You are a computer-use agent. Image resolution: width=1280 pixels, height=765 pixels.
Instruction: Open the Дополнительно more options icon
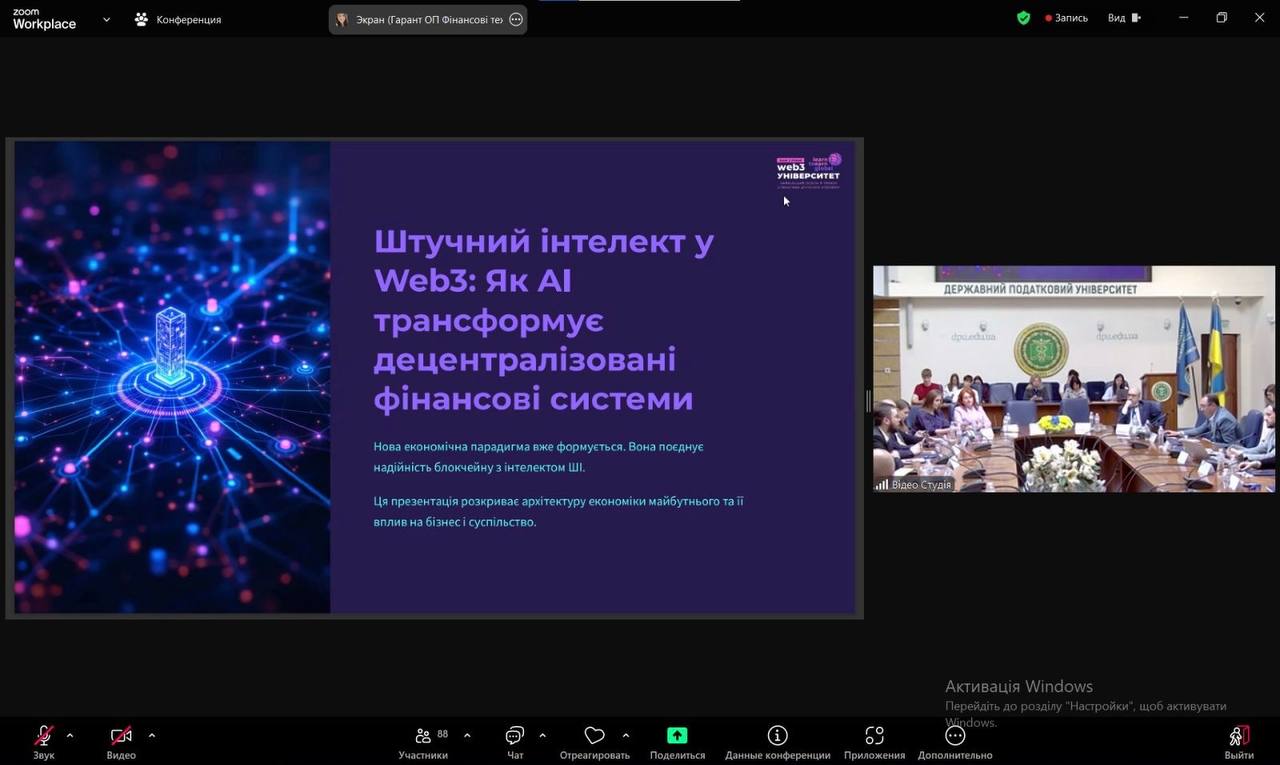[955, 737]
